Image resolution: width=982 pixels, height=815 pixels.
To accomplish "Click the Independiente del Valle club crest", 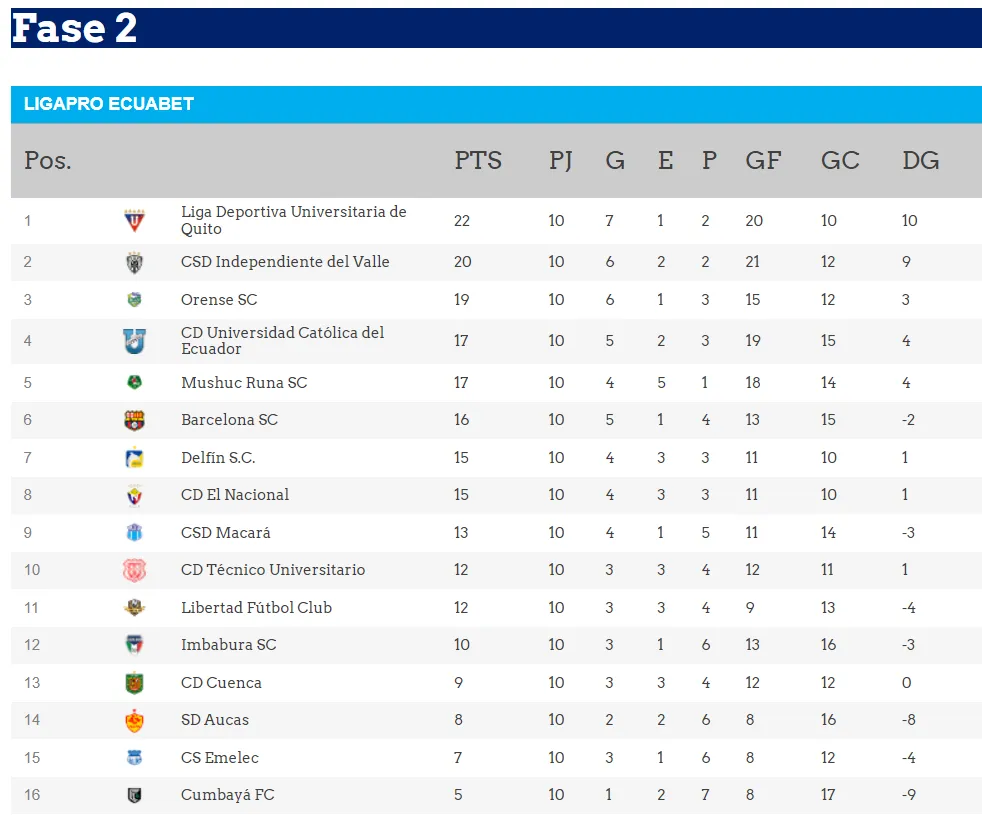I will point(134,262).
